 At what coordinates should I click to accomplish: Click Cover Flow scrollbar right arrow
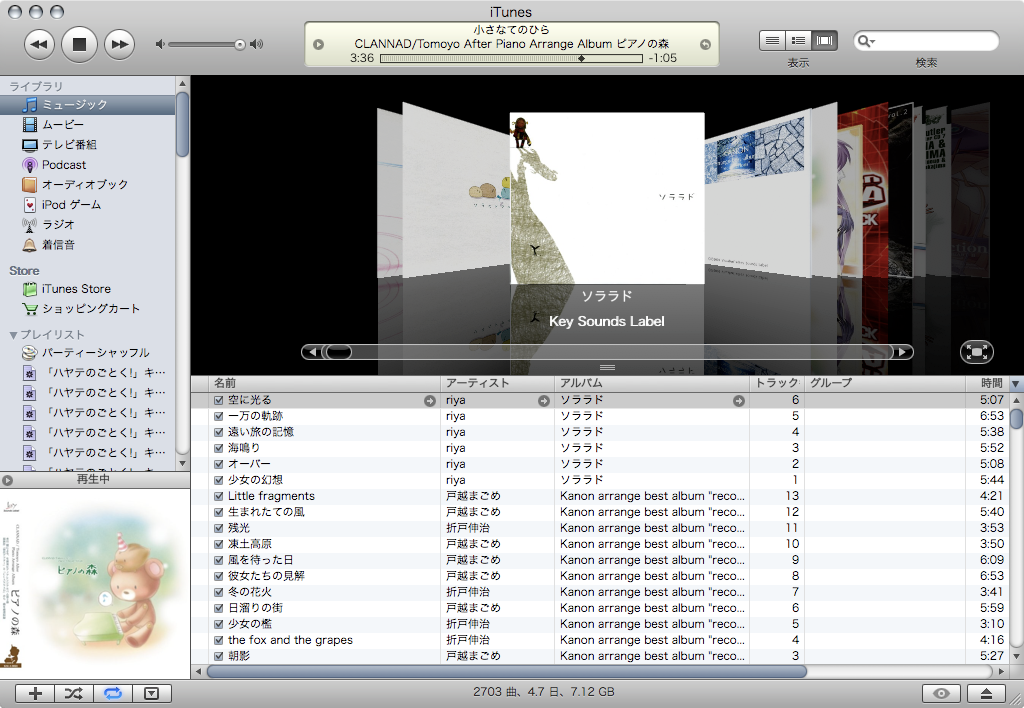pyautogui.click(x=903, y=353)
